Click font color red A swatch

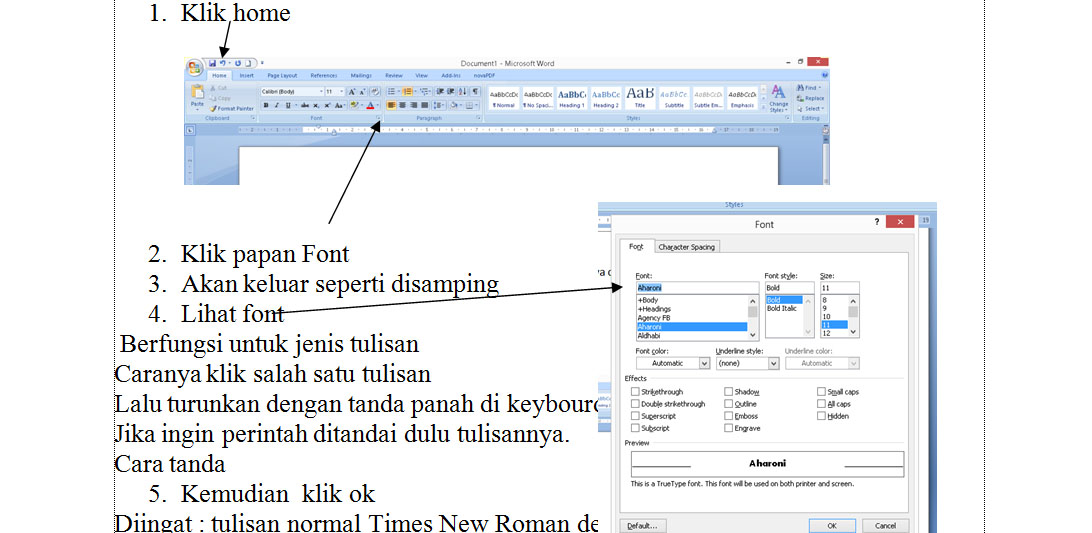(x=370, y=105)
